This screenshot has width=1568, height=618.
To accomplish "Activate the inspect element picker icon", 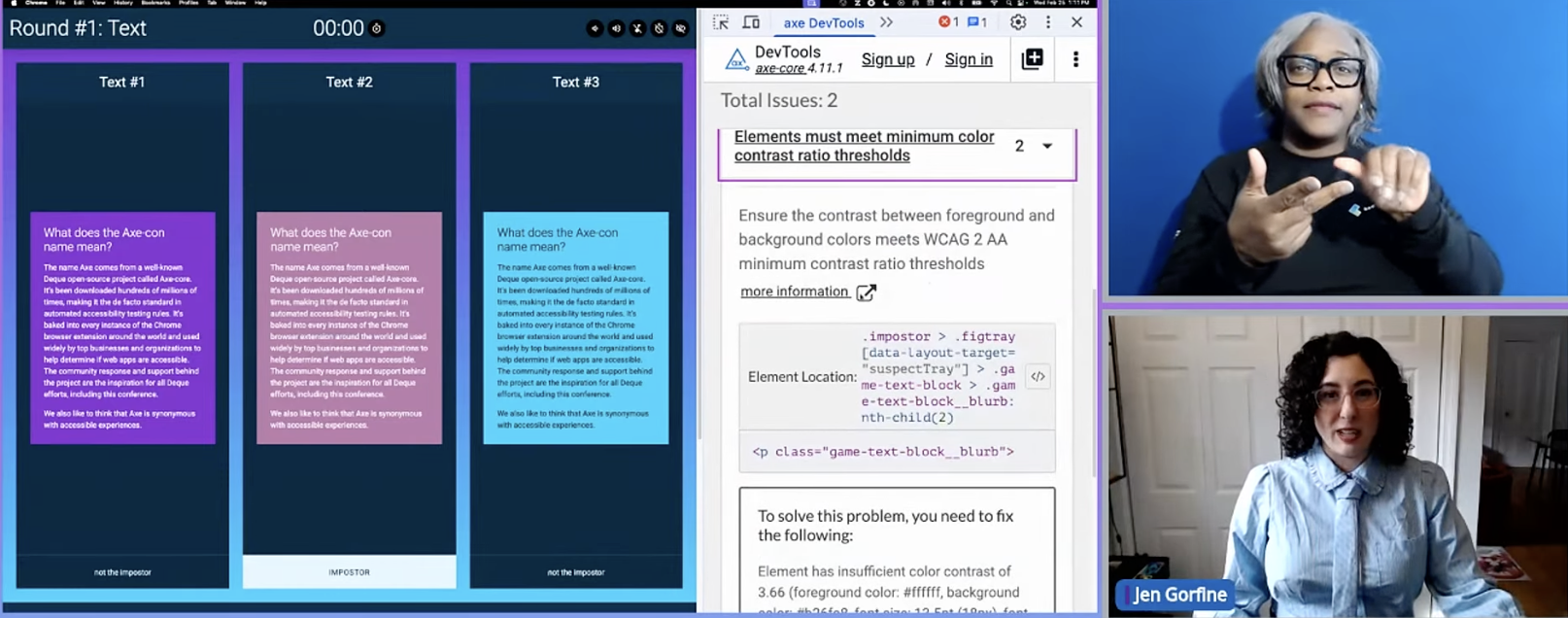I will tap(721, 22).
